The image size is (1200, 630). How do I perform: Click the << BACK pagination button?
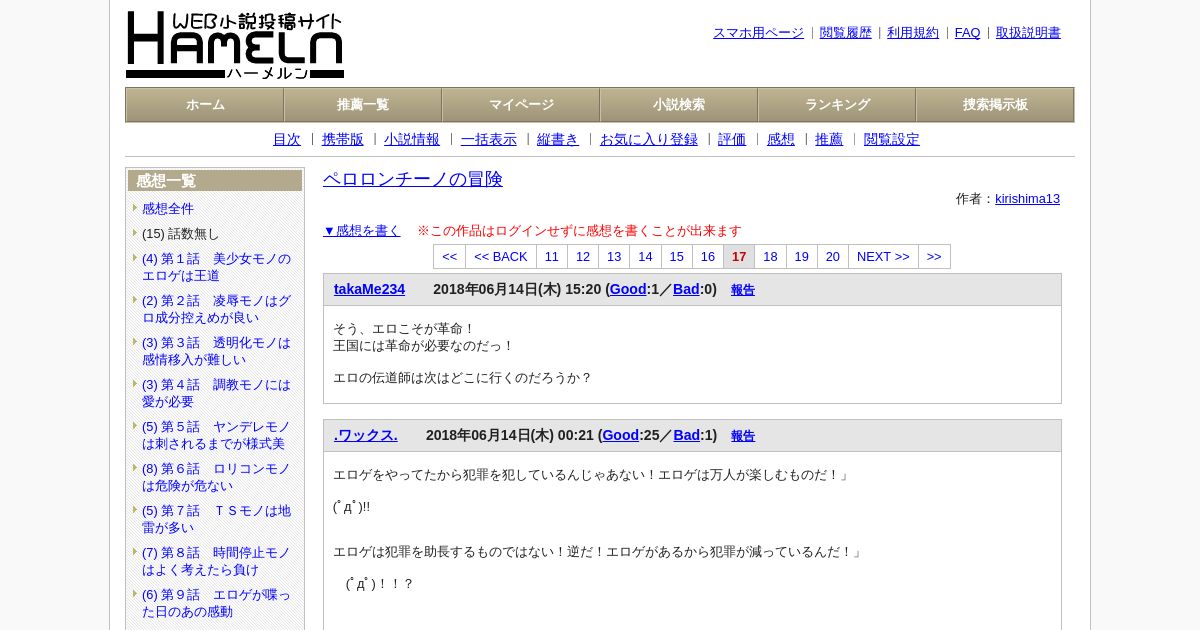(x=501, y=257)
